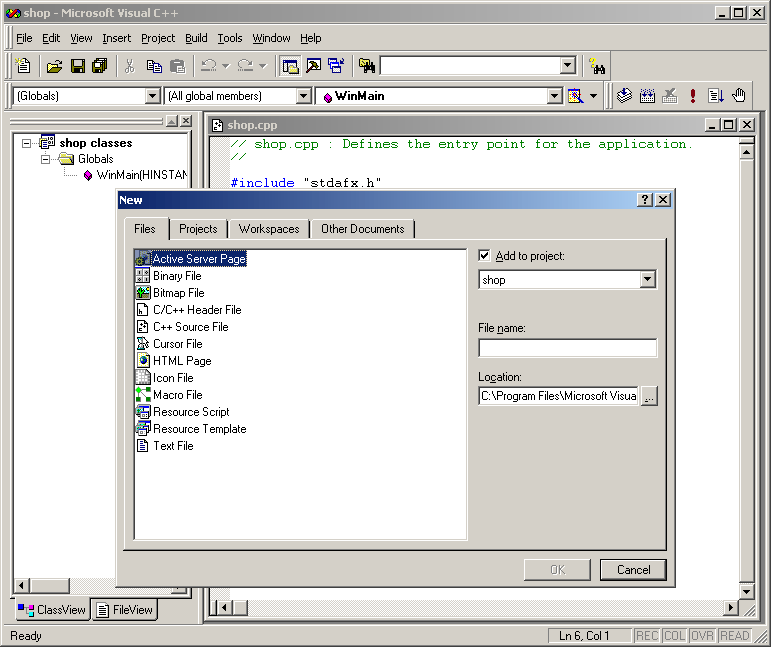Uncheck the Add to project checkbox

pyautogui.click(x=485, y=256)
